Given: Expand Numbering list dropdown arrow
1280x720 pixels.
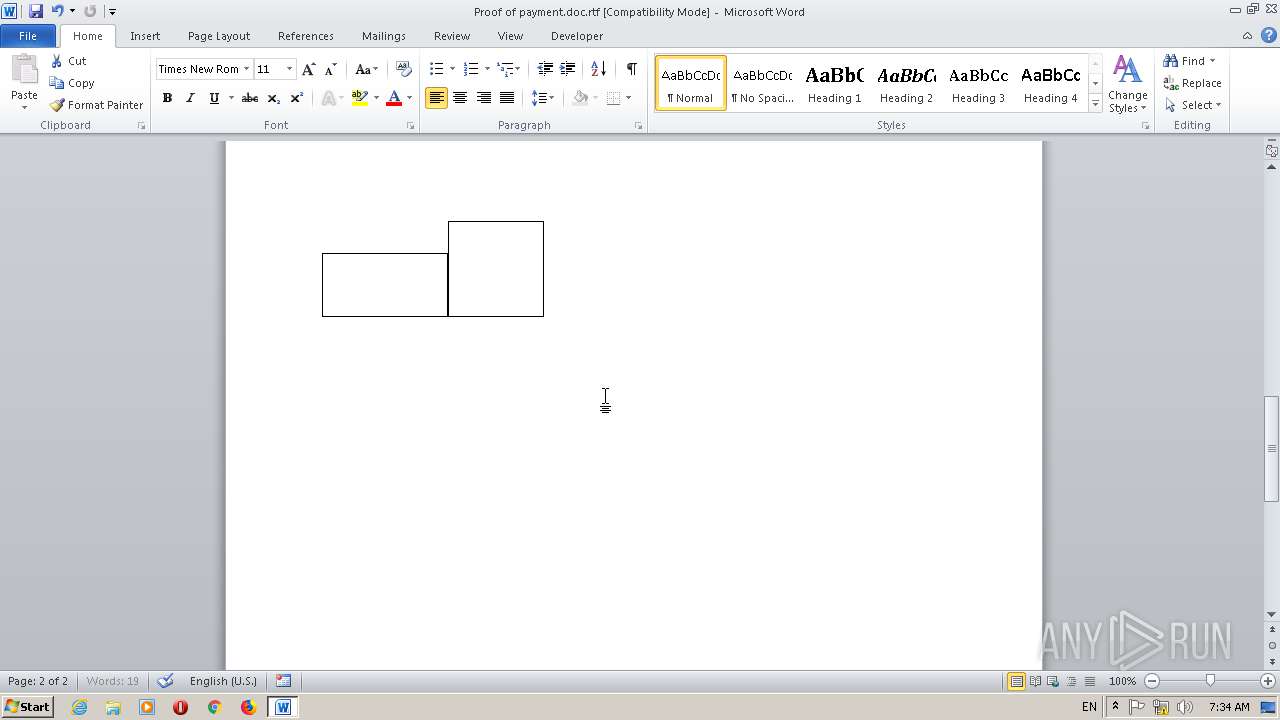Looking at the screenshot, I should (x=487, y=69).
